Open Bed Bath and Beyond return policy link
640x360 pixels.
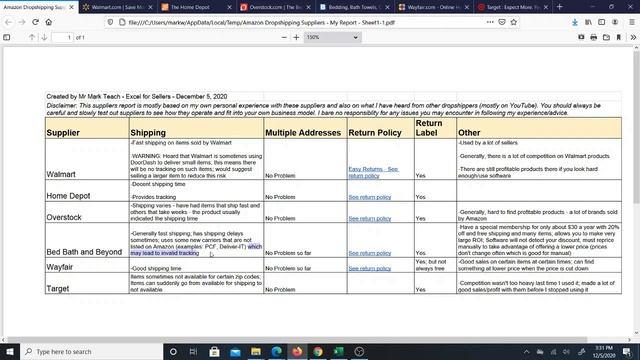(369, 253)
